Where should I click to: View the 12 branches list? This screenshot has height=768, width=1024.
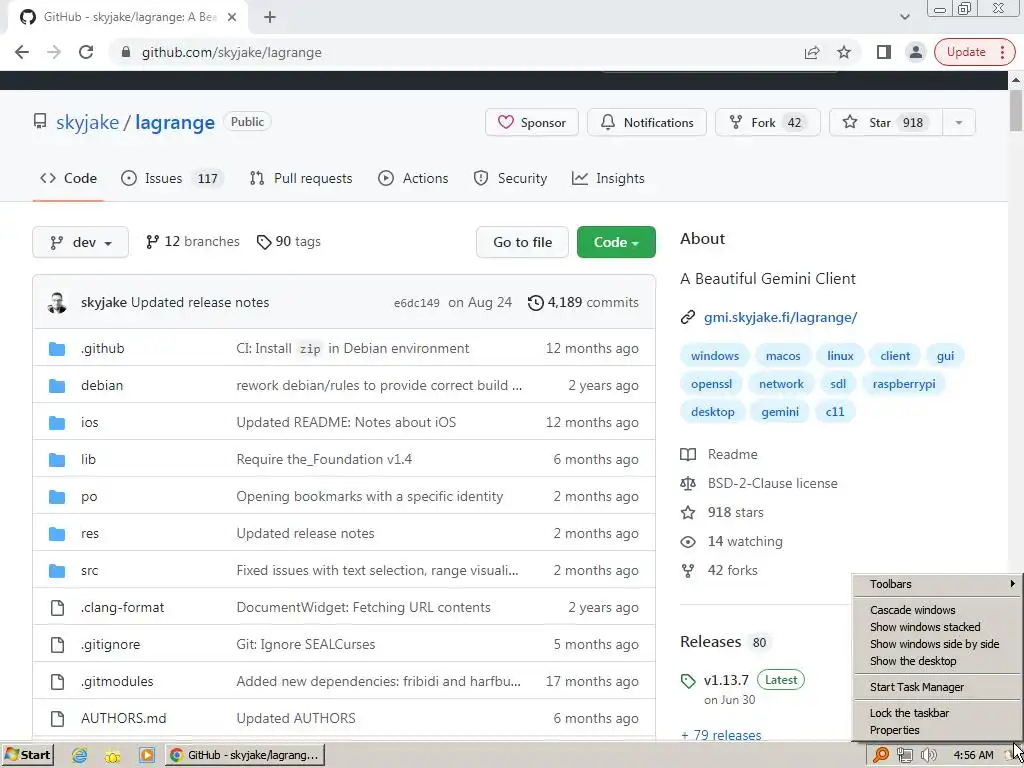pyautogui.click(x=193, y=242)
